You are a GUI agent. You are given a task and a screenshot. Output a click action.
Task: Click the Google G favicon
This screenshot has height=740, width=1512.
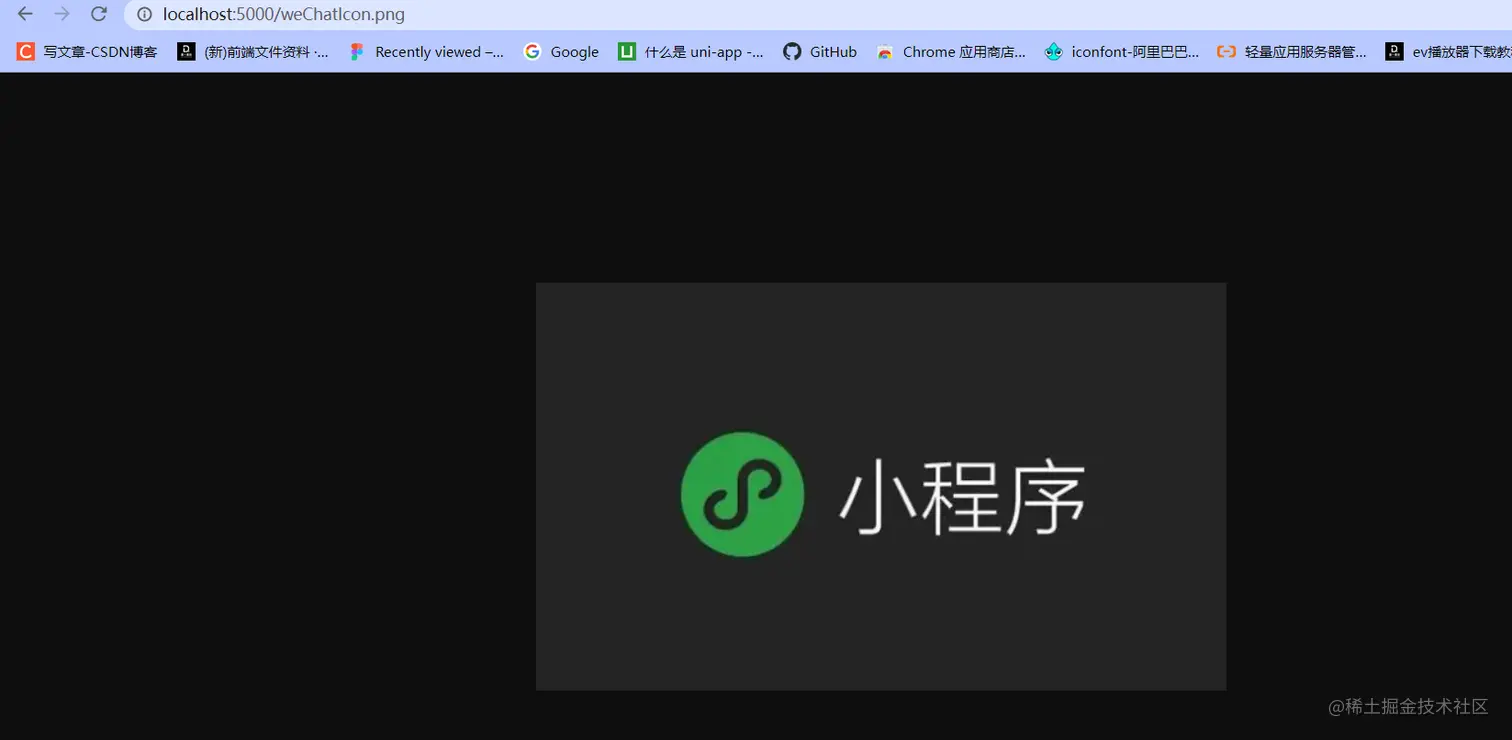tap(532, 52)
